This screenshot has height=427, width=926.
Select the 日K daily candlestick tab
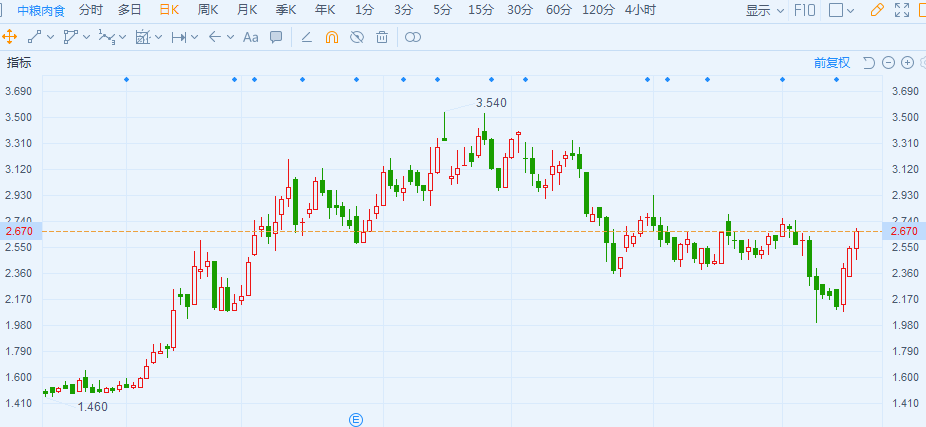[169, 10]
